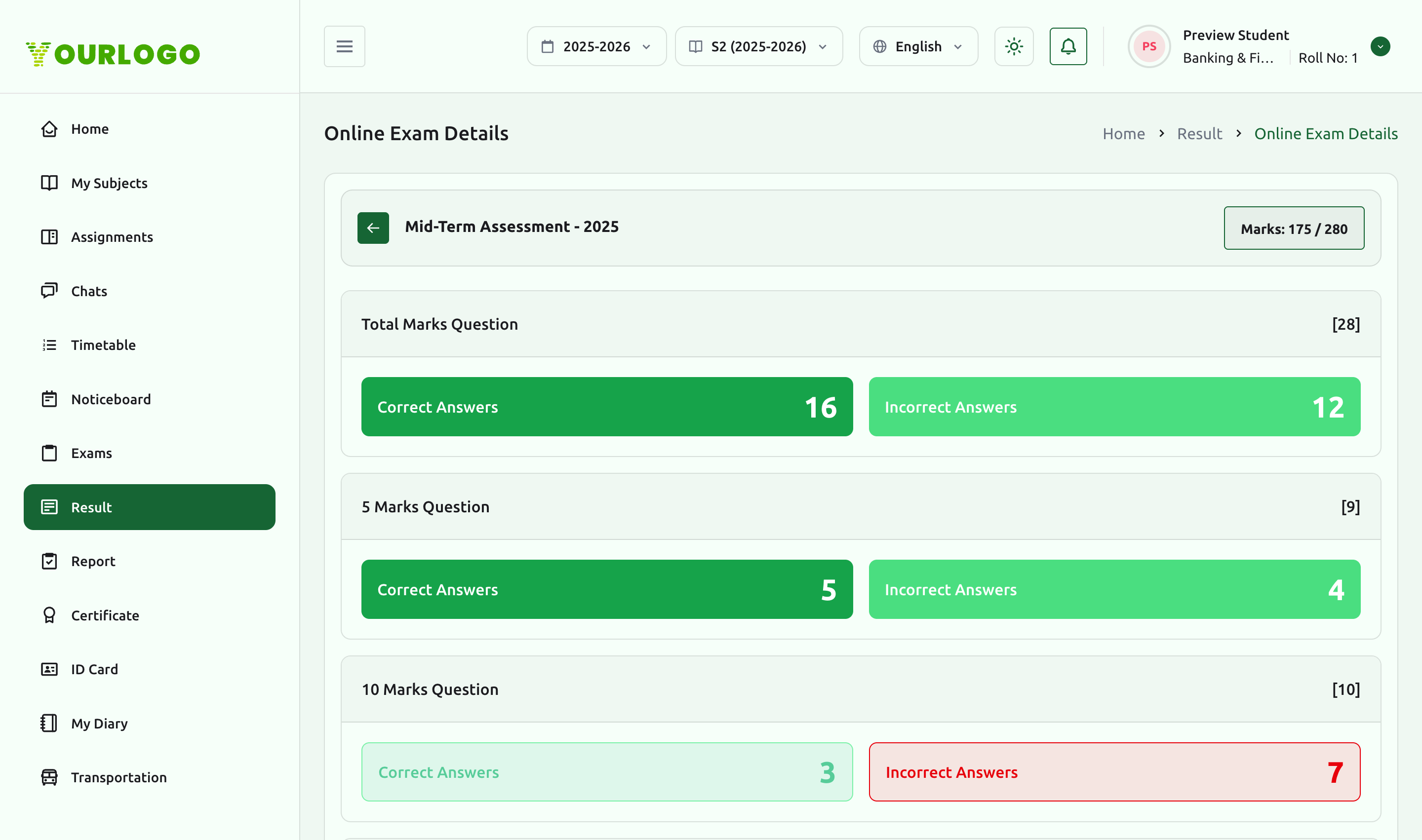
Task: Open My Diary menu item
Action: tap(150, 724)
